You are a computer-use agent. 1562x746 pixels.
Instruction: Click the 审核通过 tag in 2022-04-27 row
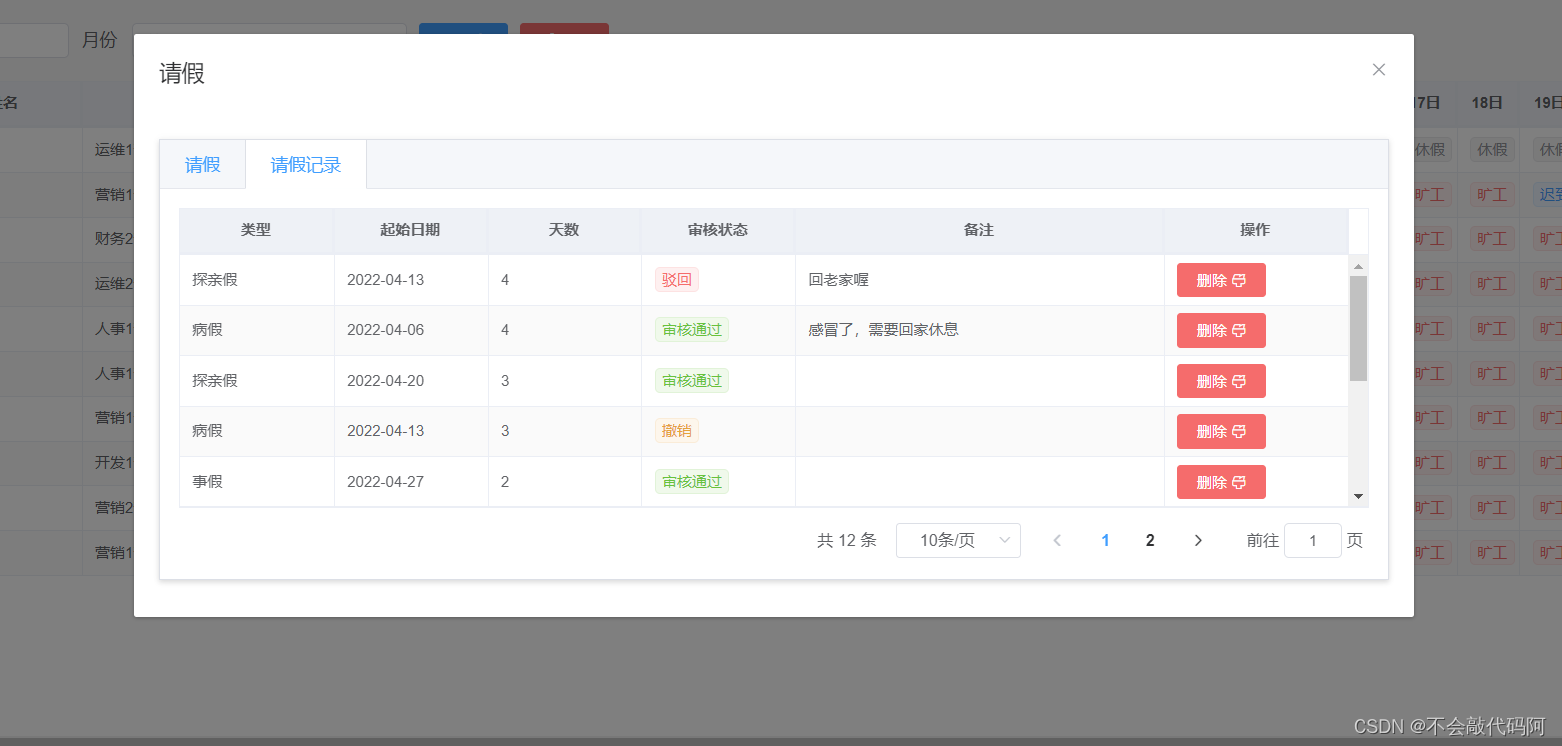[692, 482]
